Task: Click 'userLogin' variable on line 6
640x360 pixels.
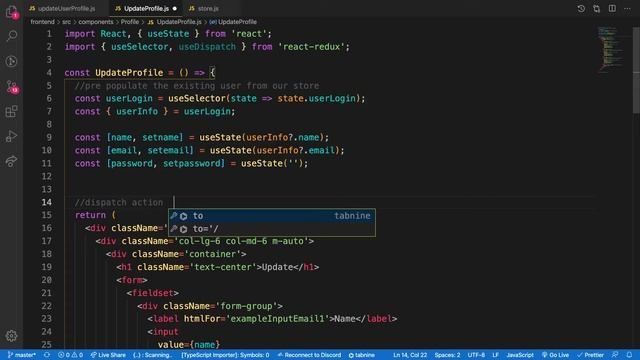Action: (x=129, y=98)
